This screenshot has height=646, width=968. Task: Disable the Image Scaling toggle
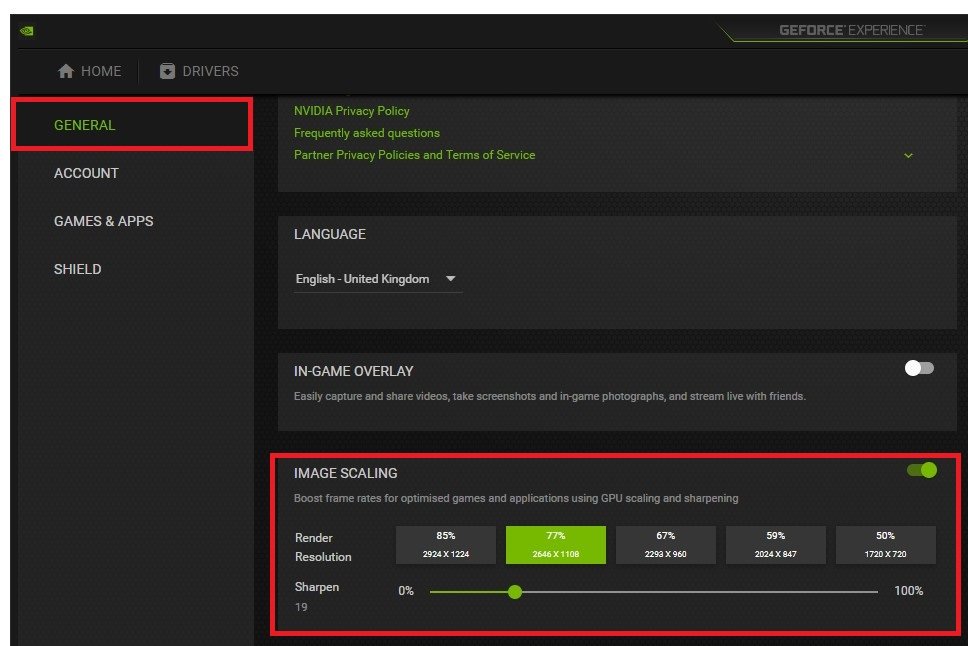coord(922,470)
